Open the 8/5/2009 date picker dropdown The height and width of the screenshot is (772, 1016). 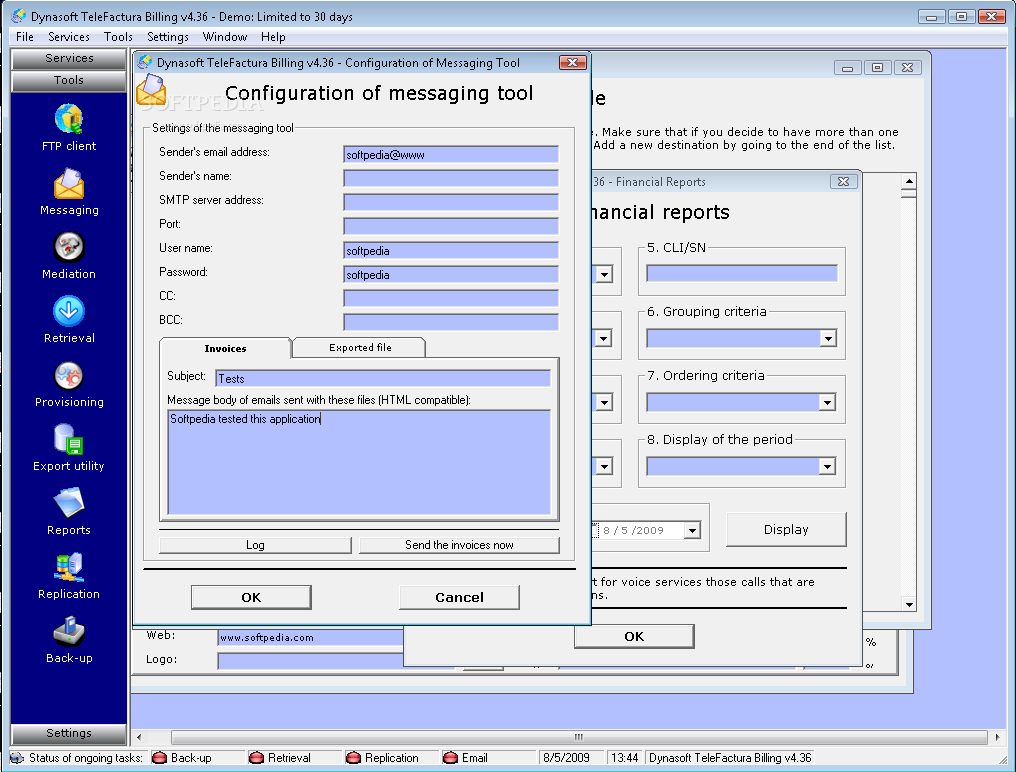tap(692, 530)
